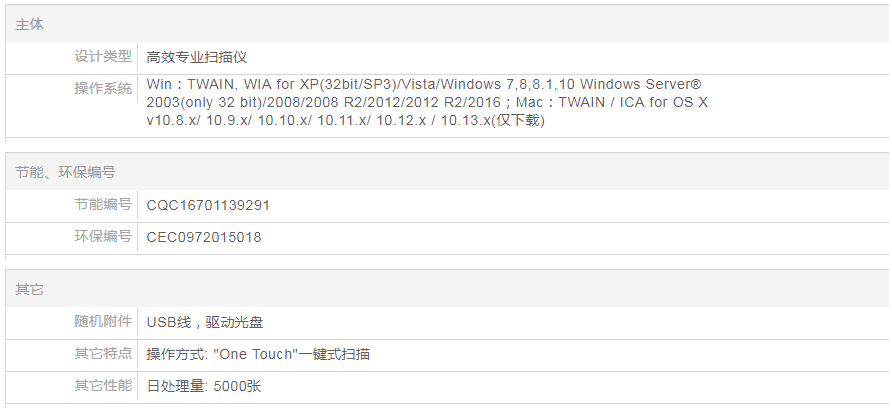Click the USB线，驱动光盘 value text
Image resolution: width=892 pixels, height=408 pixels.
point(205,322)
